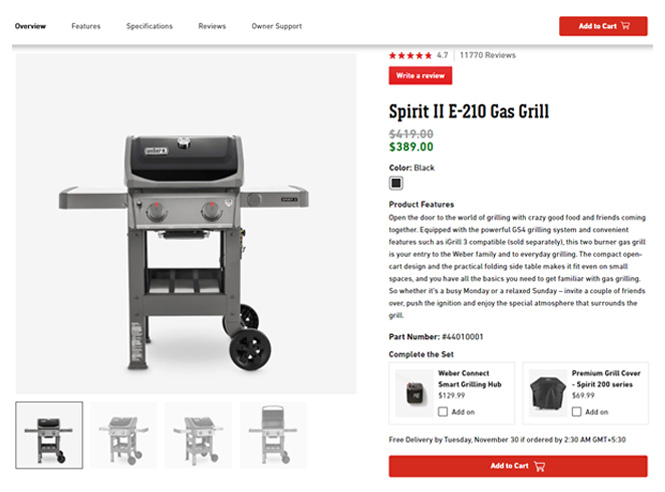View the second grill thumbnail image

coord(123,435)
